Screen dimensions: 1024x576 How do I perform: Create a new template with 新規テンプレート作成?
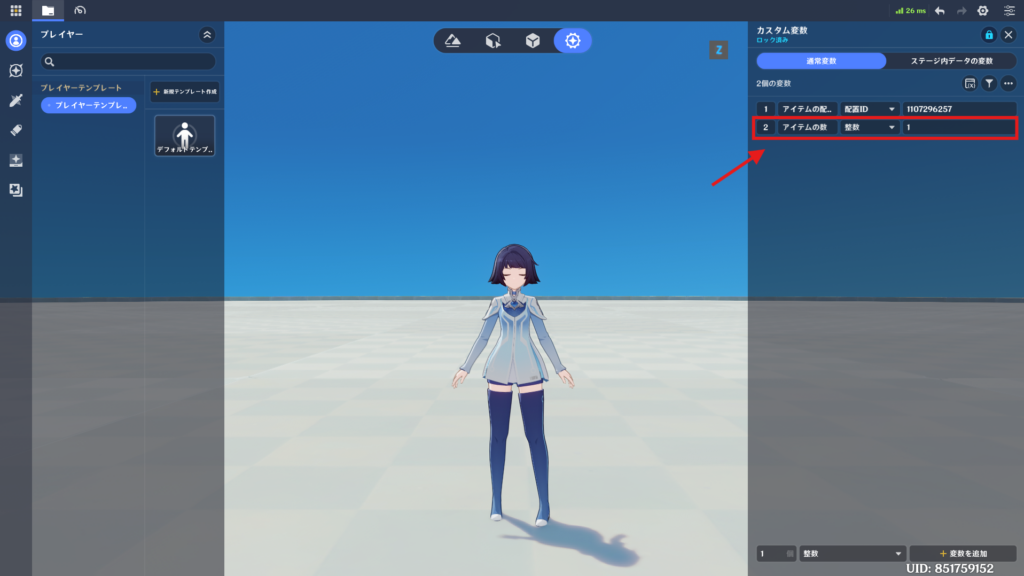coord(185,91)
